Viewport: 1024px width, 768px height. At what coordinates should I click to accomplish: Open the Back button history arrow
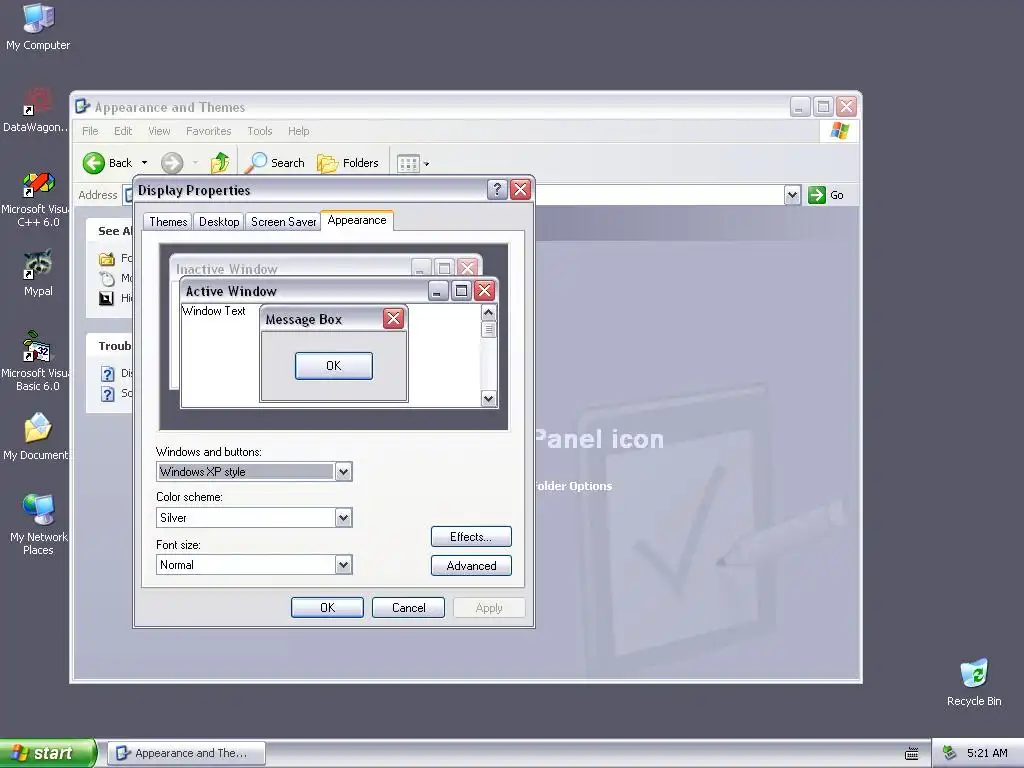point(144,163)
